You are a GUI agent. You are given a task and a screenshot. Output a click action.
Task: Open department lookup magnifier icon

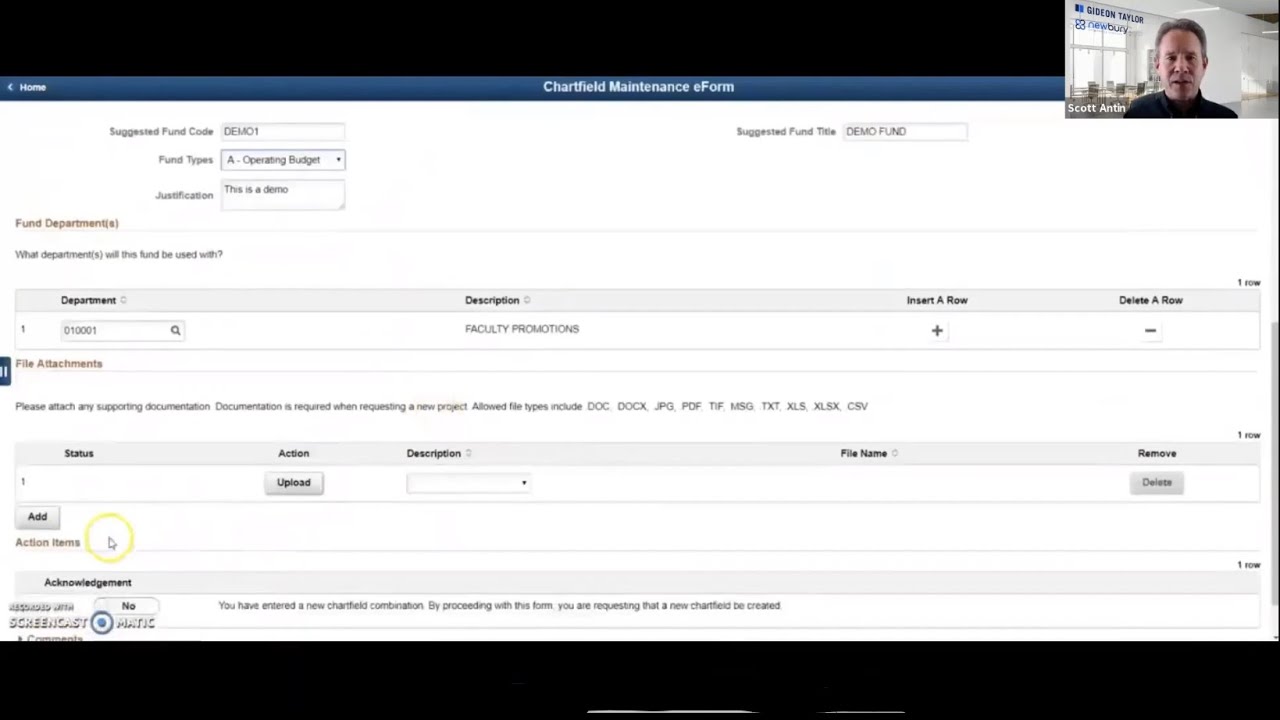point(175,330)
